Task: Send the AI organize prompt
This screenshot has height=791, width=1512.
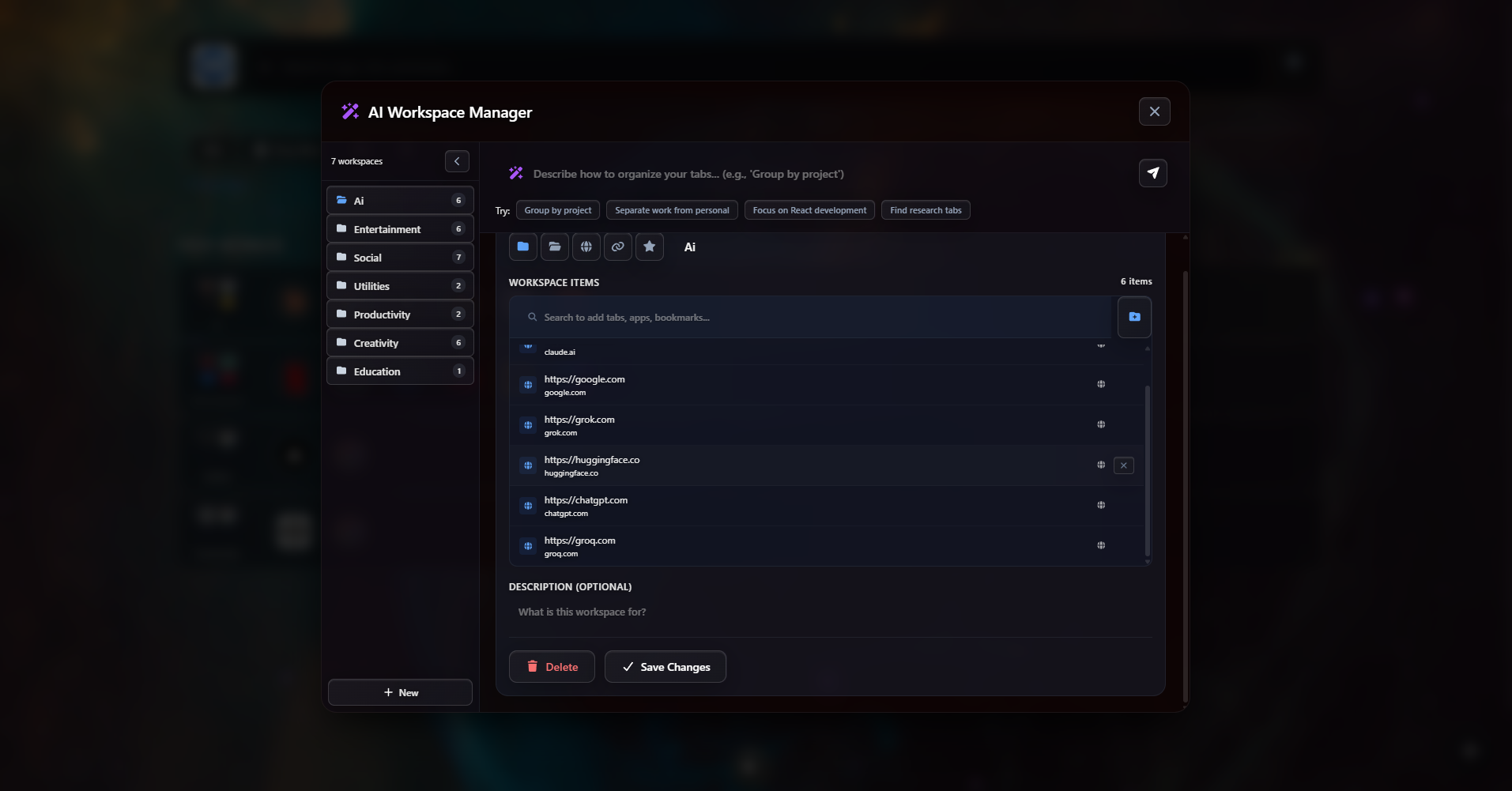Action: (1153, 173)
